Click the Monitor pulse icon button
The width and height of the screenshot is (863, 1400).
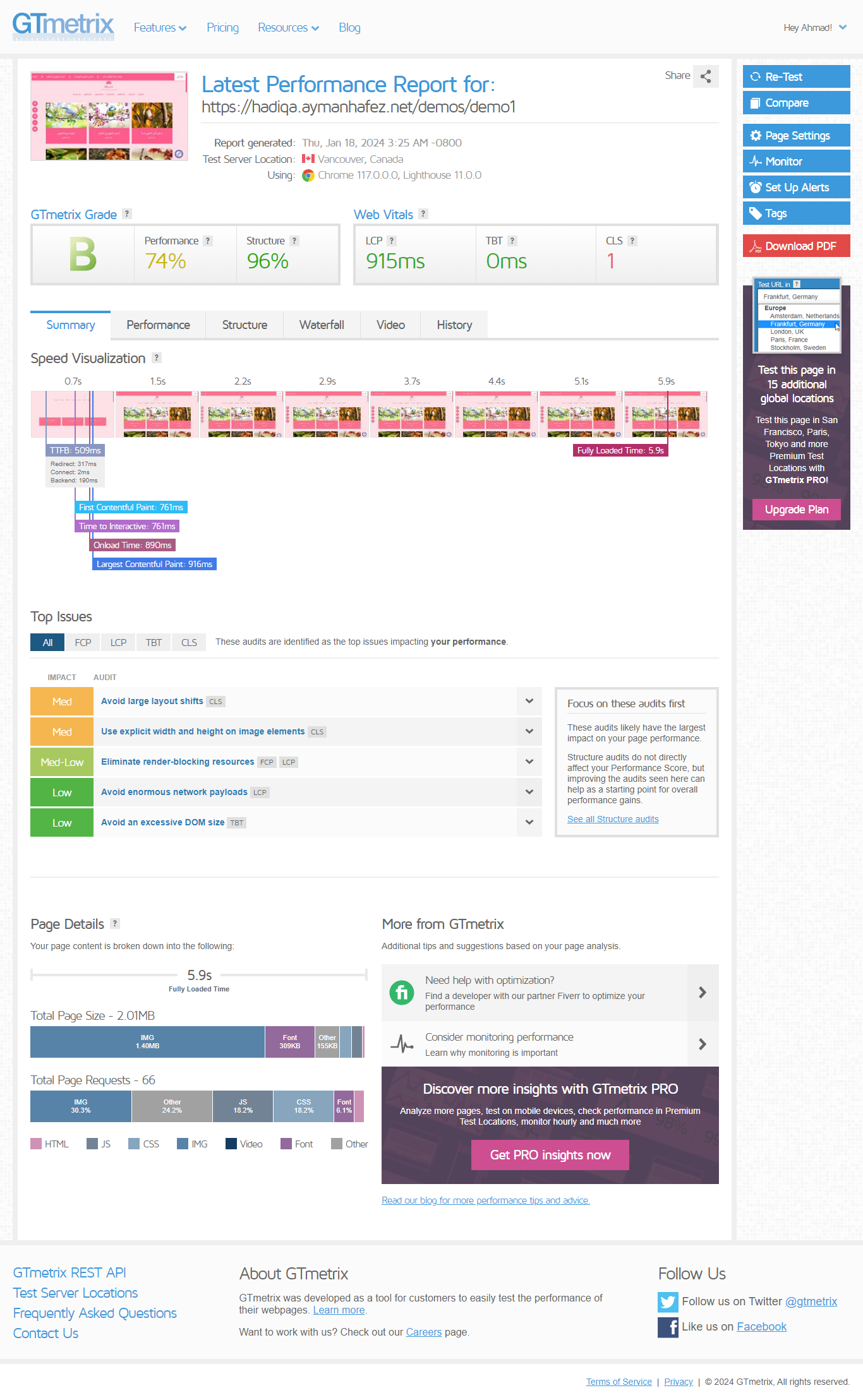click(796, 162)
